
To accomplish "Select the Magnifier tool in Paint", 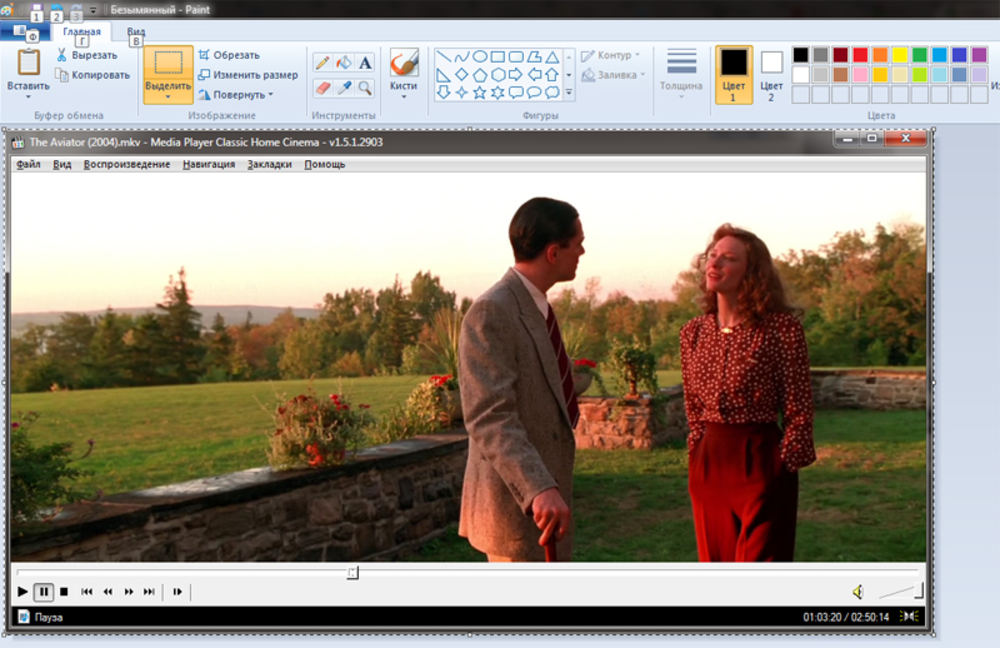I will click(x=365, y=87).
